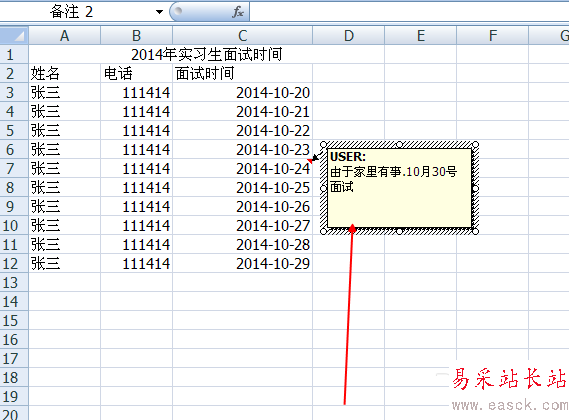Viewport: 569px width, 420px height.
Task: Click the USER: label in the comment
Action: pyautogui.click(x=348, y=157)
